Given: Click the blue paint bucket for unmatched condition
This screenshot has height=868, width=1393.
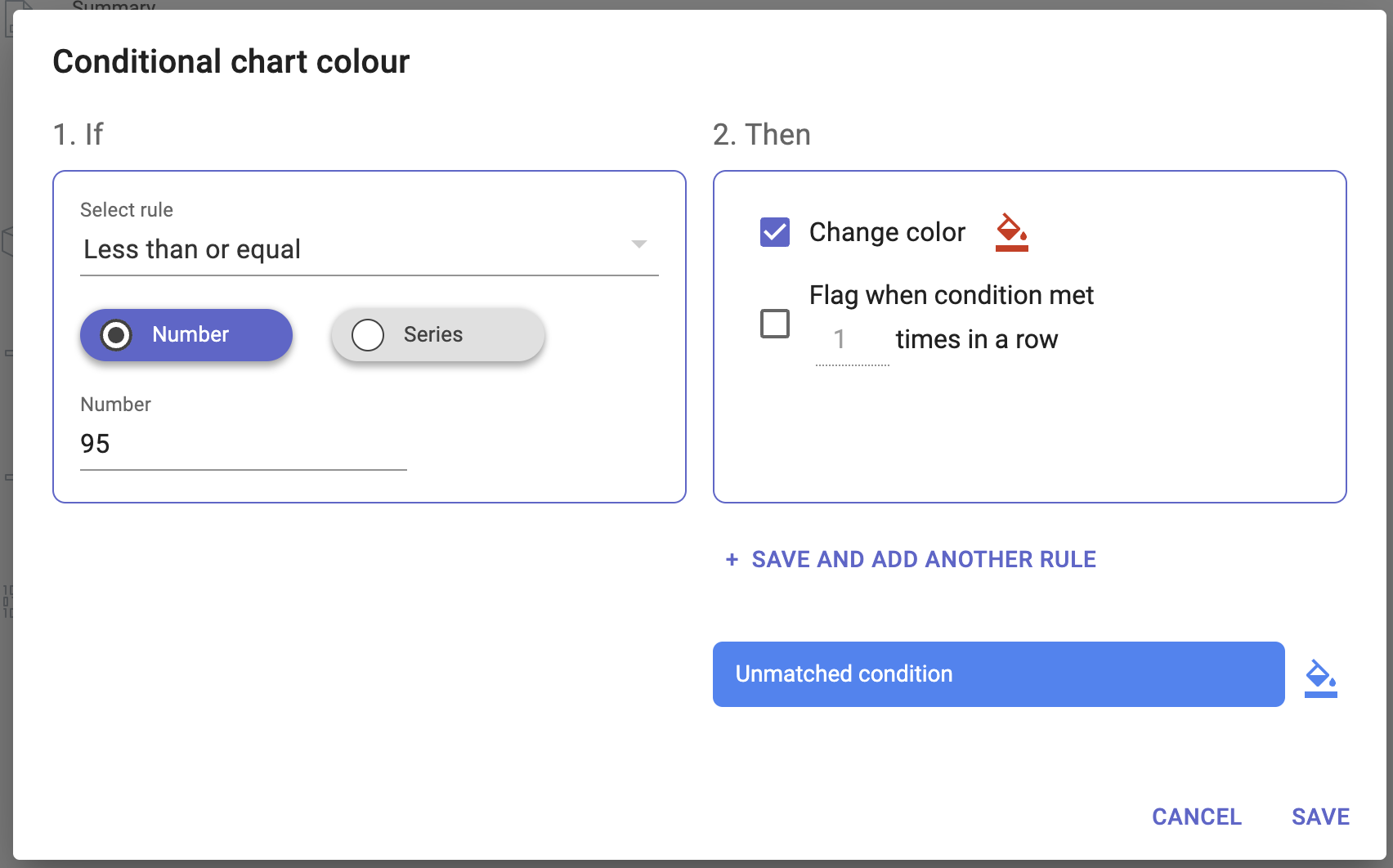Looking at the screenshot, I should (x=1320, y=678).
